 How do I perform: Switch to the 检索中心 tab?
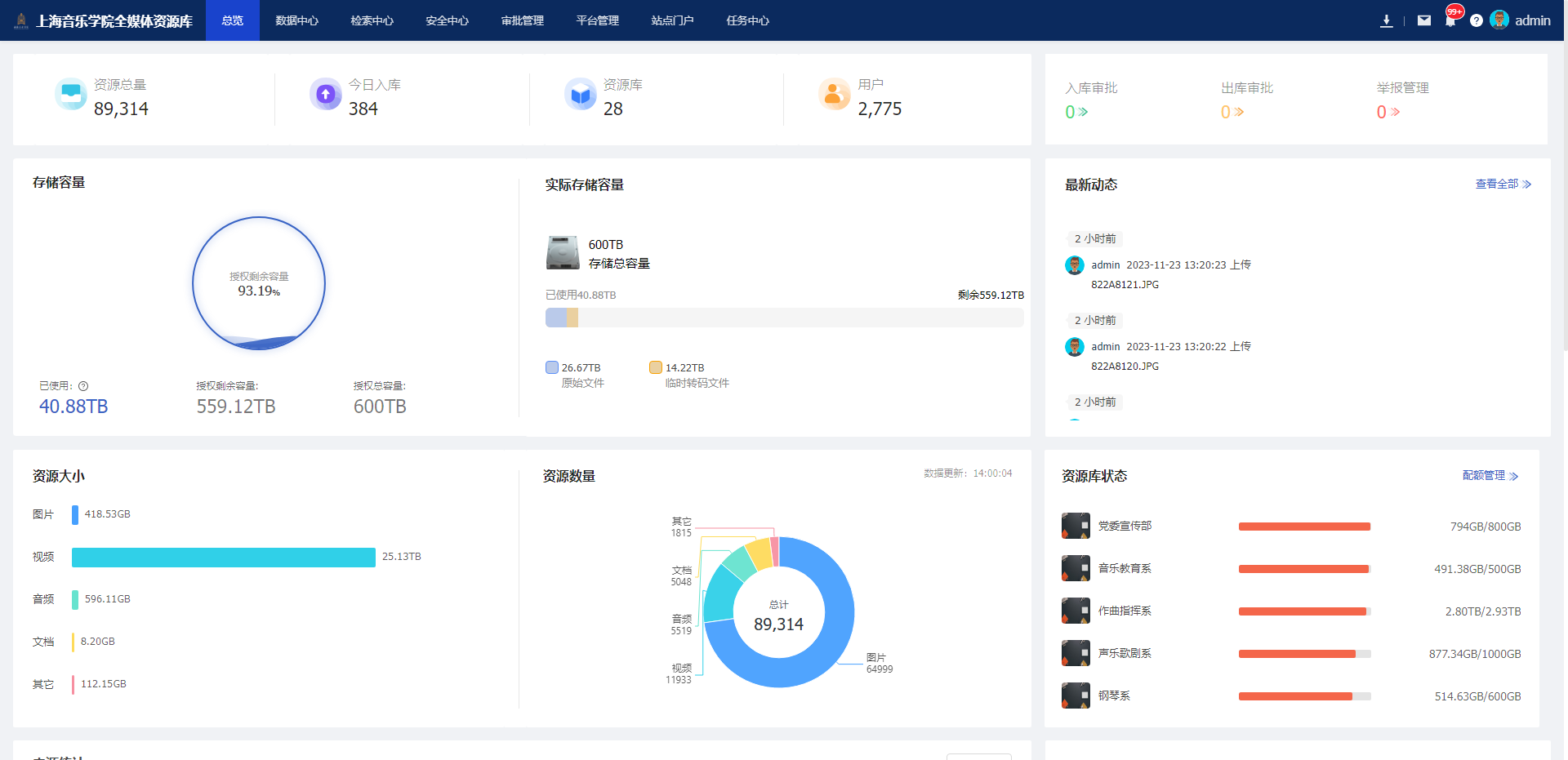[372, 20]
